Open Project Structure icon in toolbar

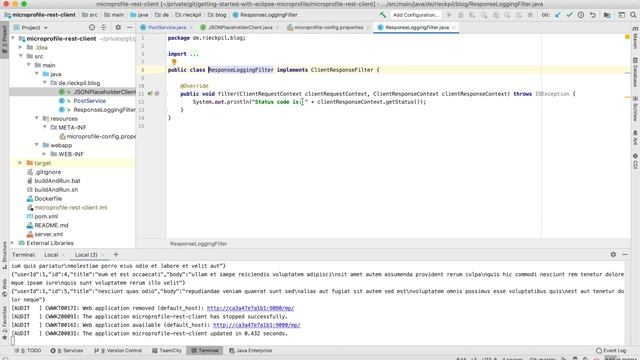click(607, 15)
